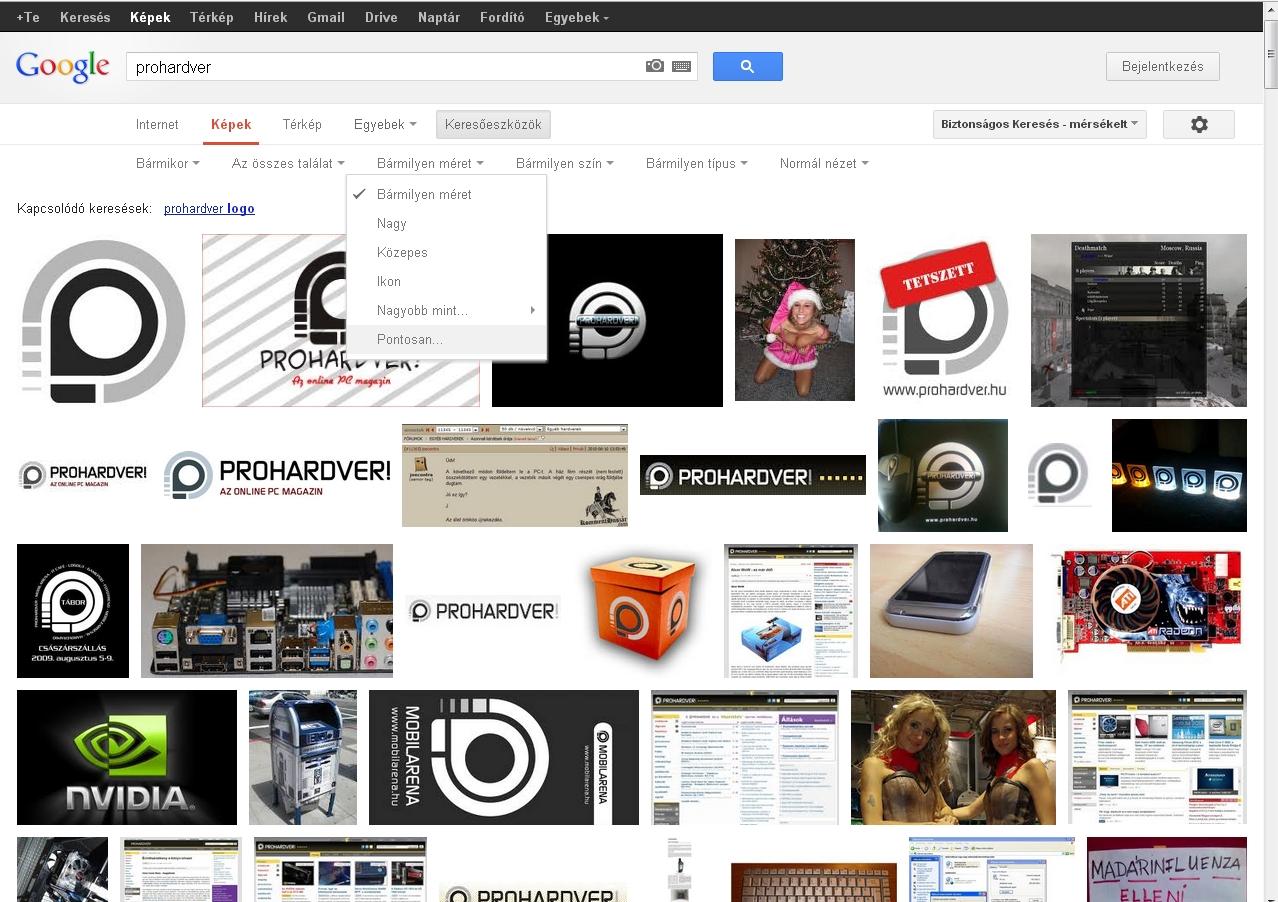This screenshot has width=1278, height=902.
Task: Open the Mobilarena logo thumbnail
Action: coord(504,757)
